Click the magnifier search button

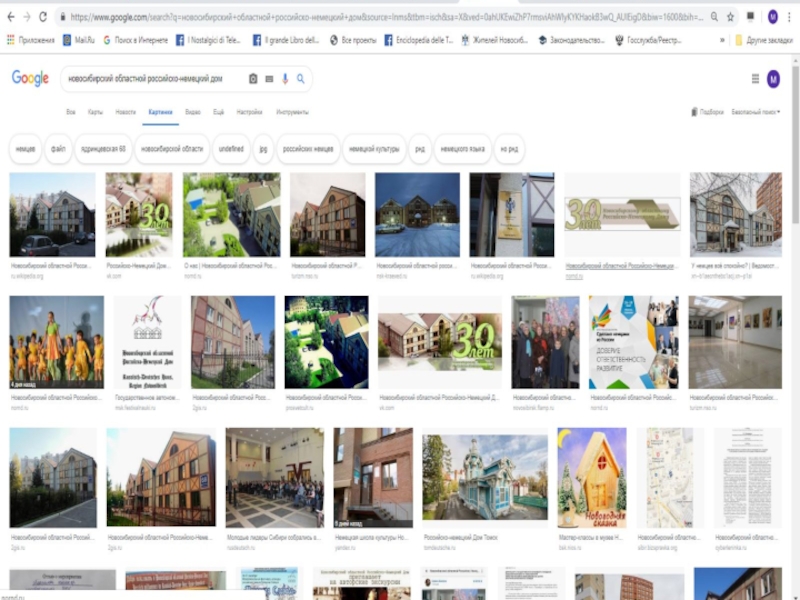point(300,78)
